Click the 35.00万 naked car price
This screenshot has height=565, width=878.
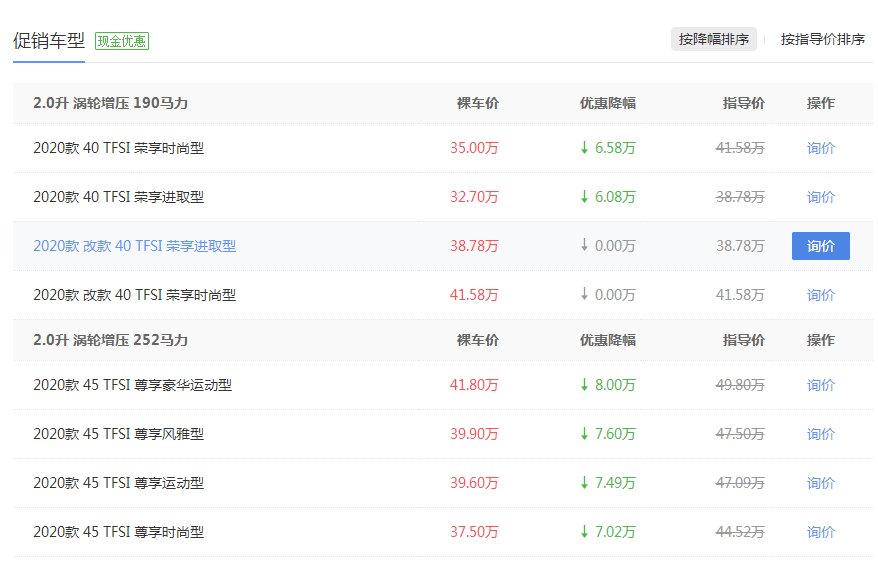474,148
